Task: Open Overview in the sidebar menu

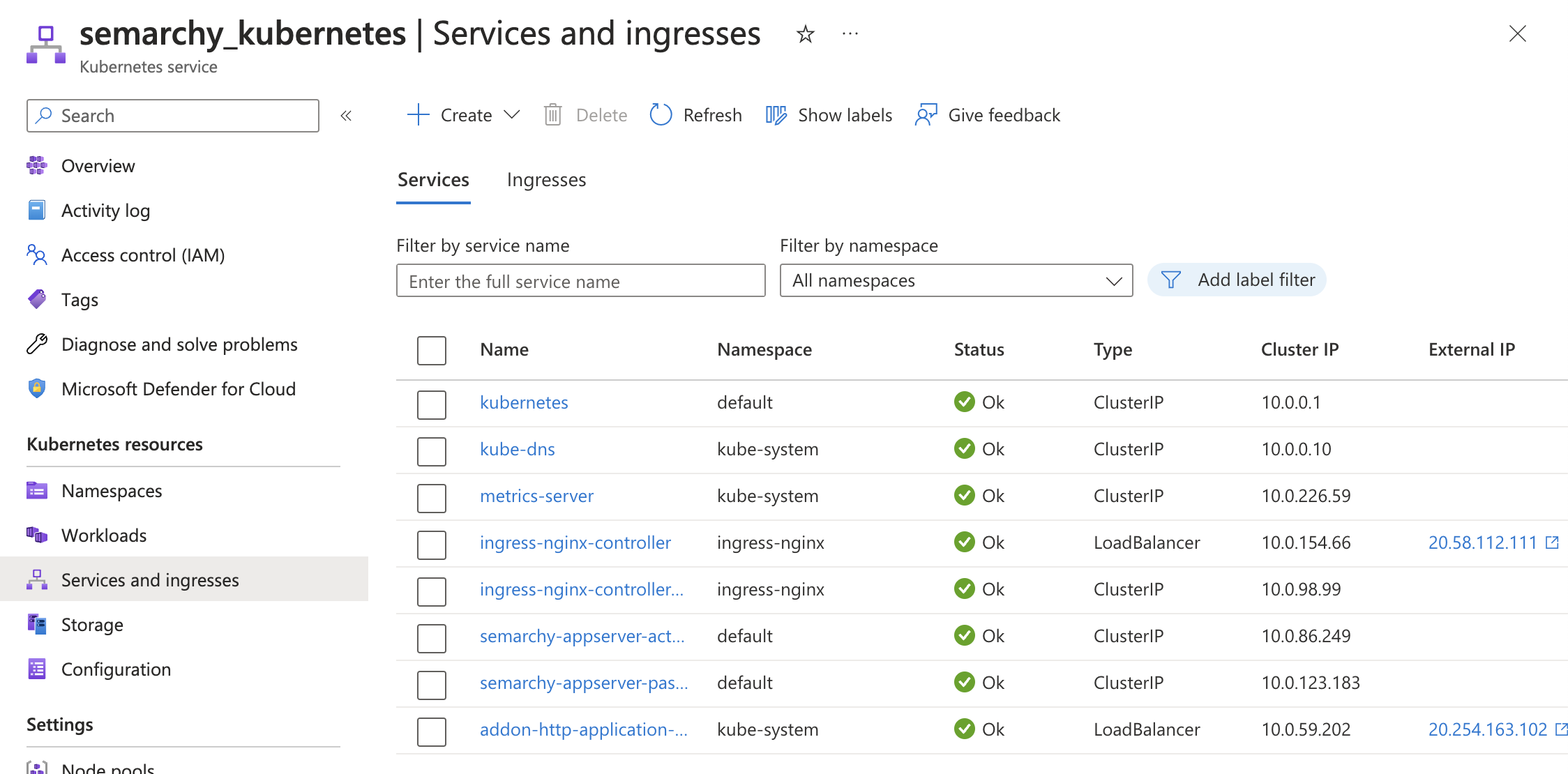Action: pos(98,166)
